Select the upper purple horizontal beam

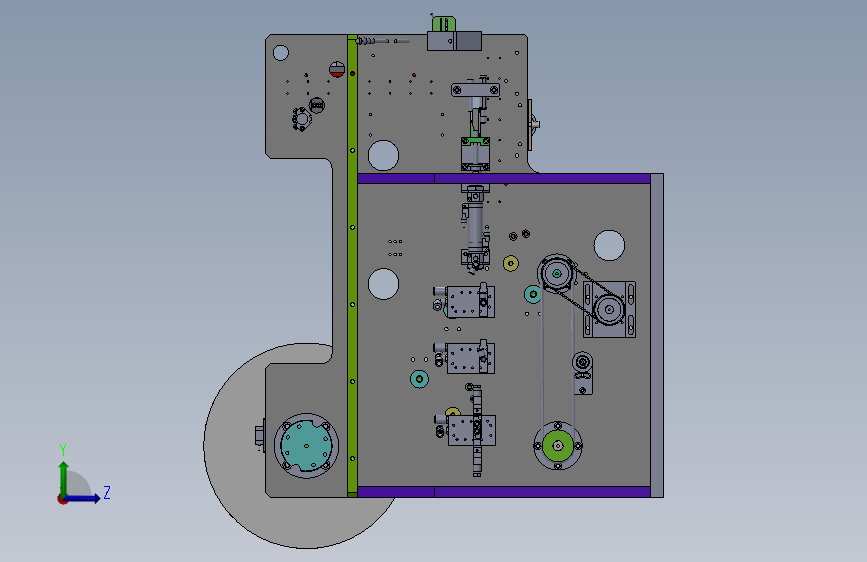[504, 179]
